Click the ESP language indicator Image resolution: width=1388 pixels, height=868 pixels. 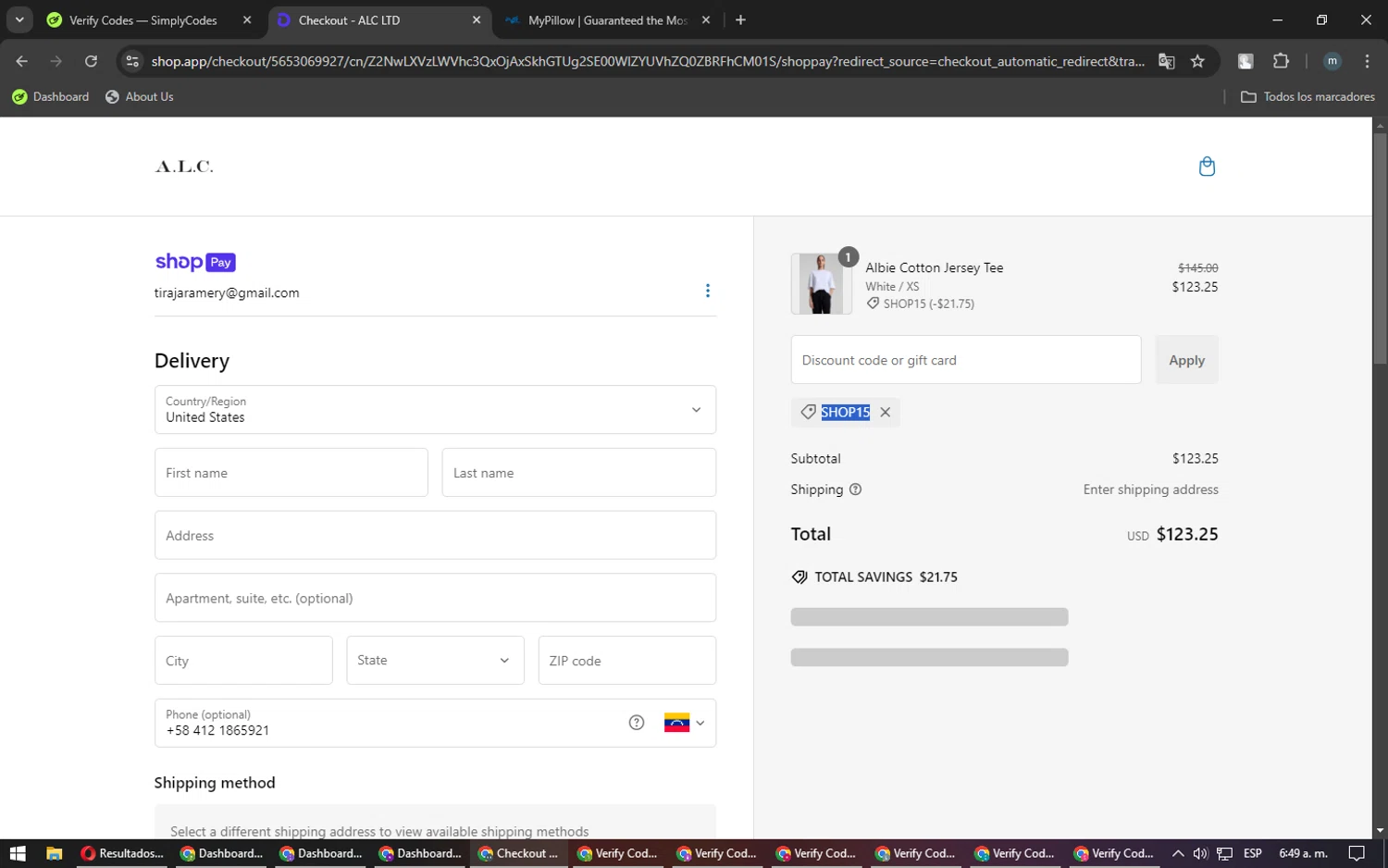click(1253, 853)
